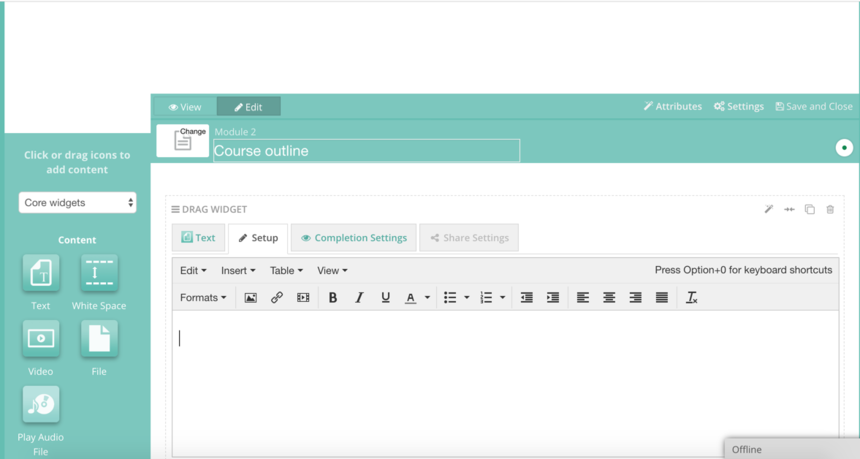Justify the text
Screen dimensions: 860x459
click(662, 298)
